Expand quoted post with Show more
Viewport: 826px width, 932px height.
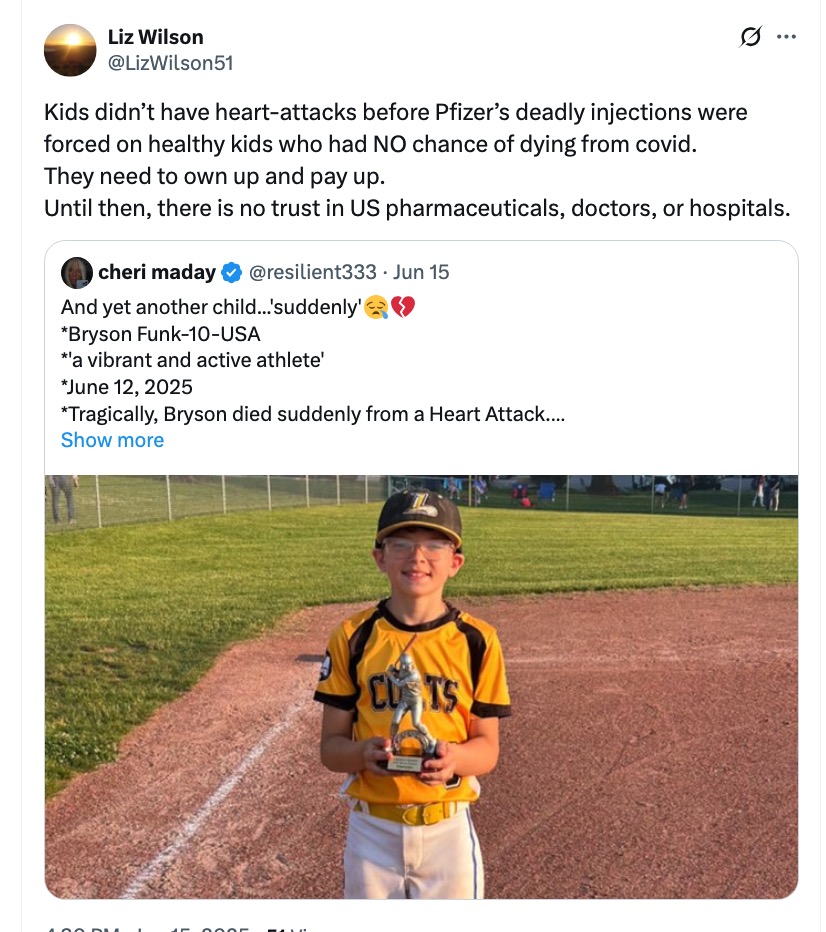point(112,440)
